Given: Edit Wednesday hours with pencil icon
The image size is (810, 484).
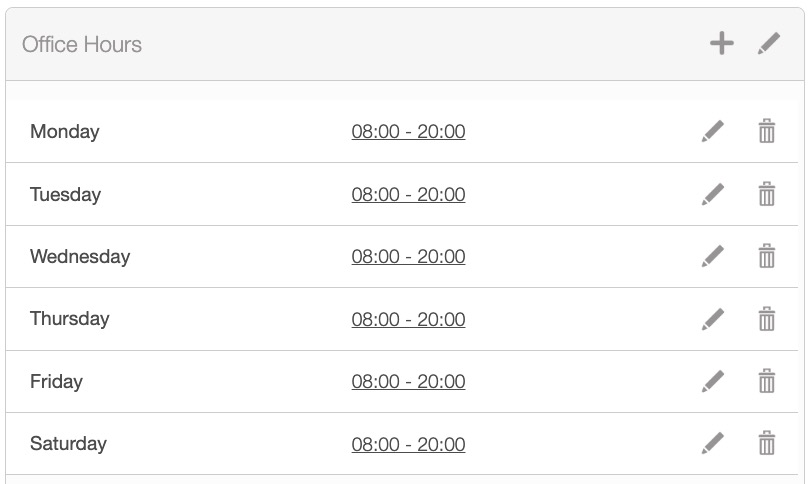Looking at the screenshot, I should (712, 256).
